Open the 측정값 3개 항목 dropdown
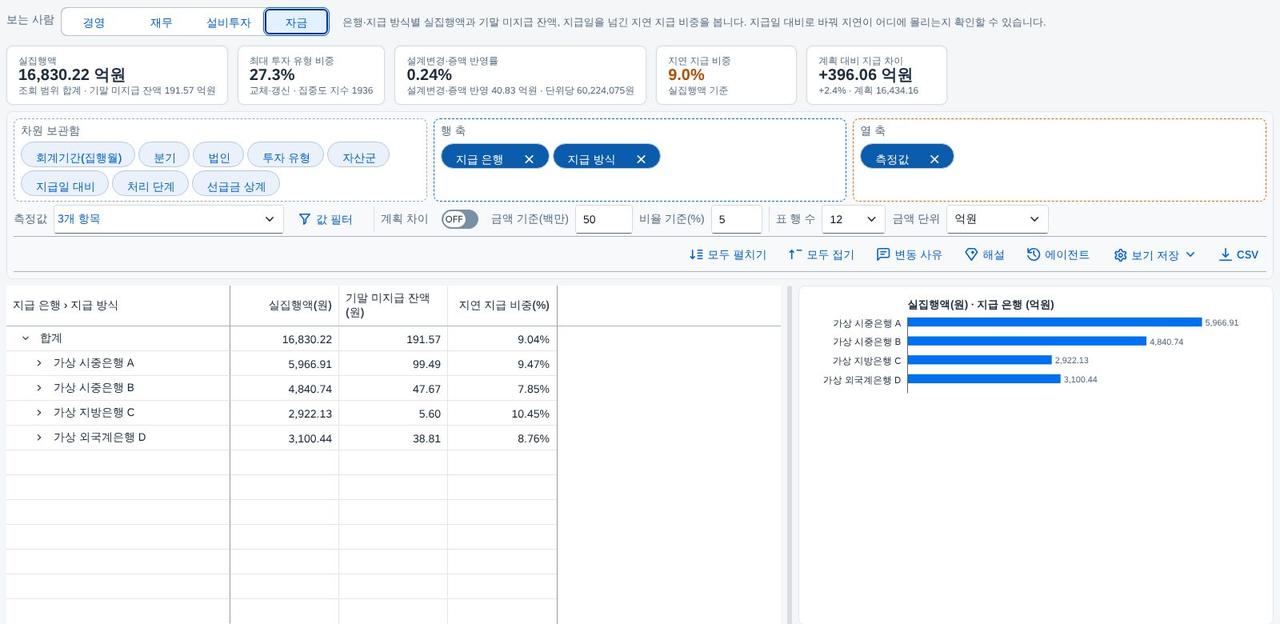 [169, 219]
